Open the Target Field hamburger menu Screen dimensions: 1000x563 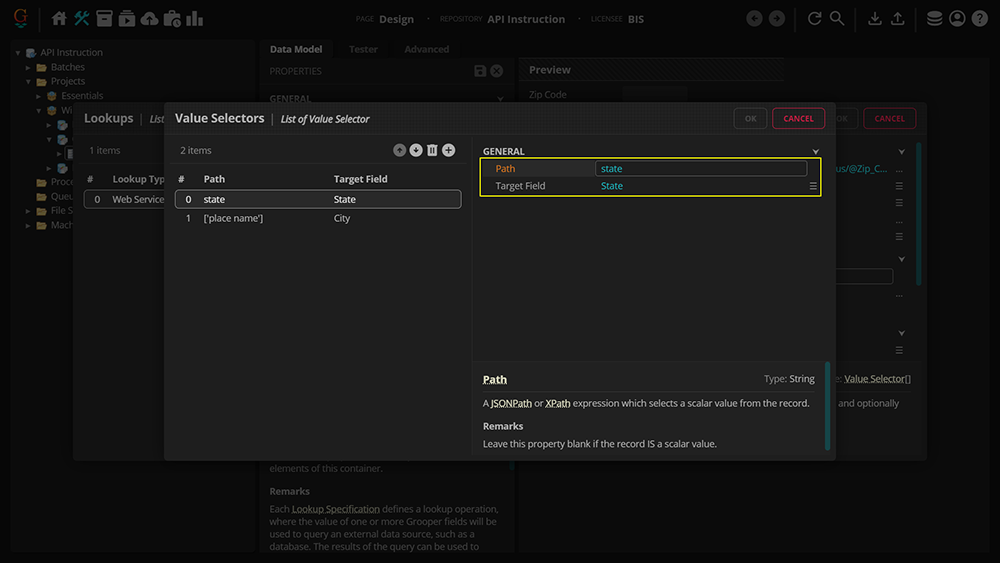pyautogui.click(x=813, y=186)
